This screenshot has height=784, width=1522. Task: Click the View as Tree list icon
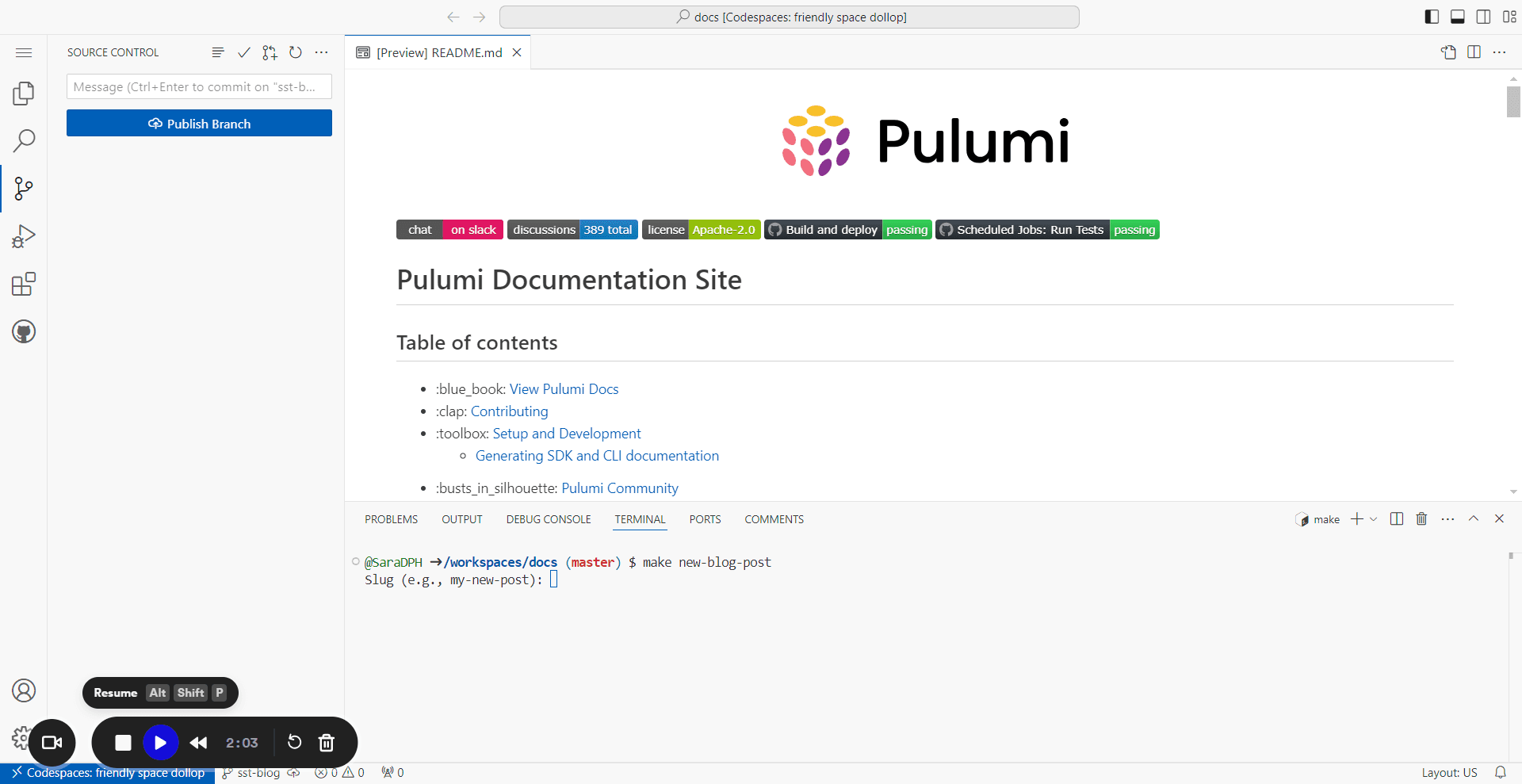point(218,52)
